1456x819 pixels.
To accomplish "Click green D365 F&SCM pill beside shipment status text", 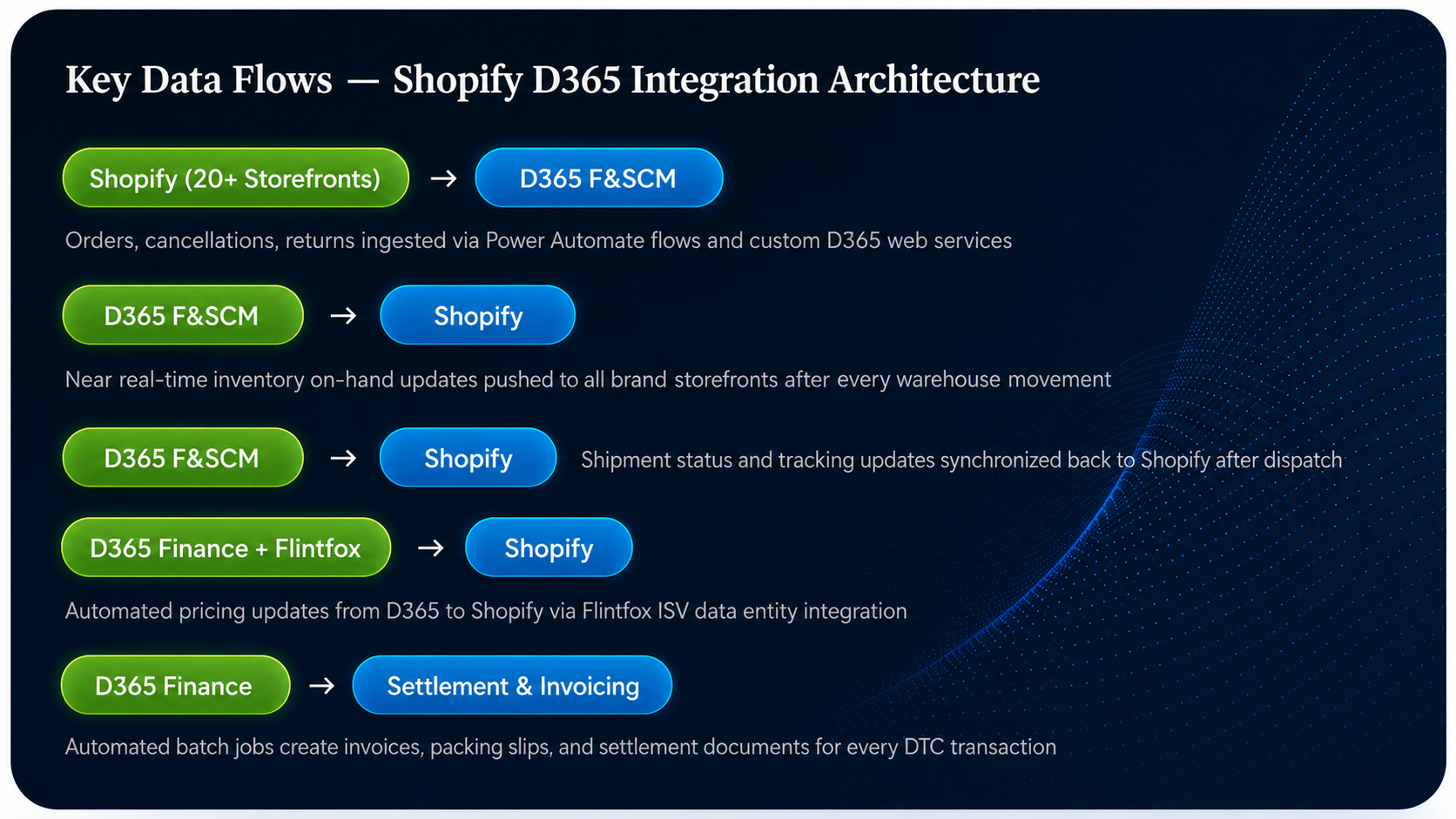I will coord(183,458).
